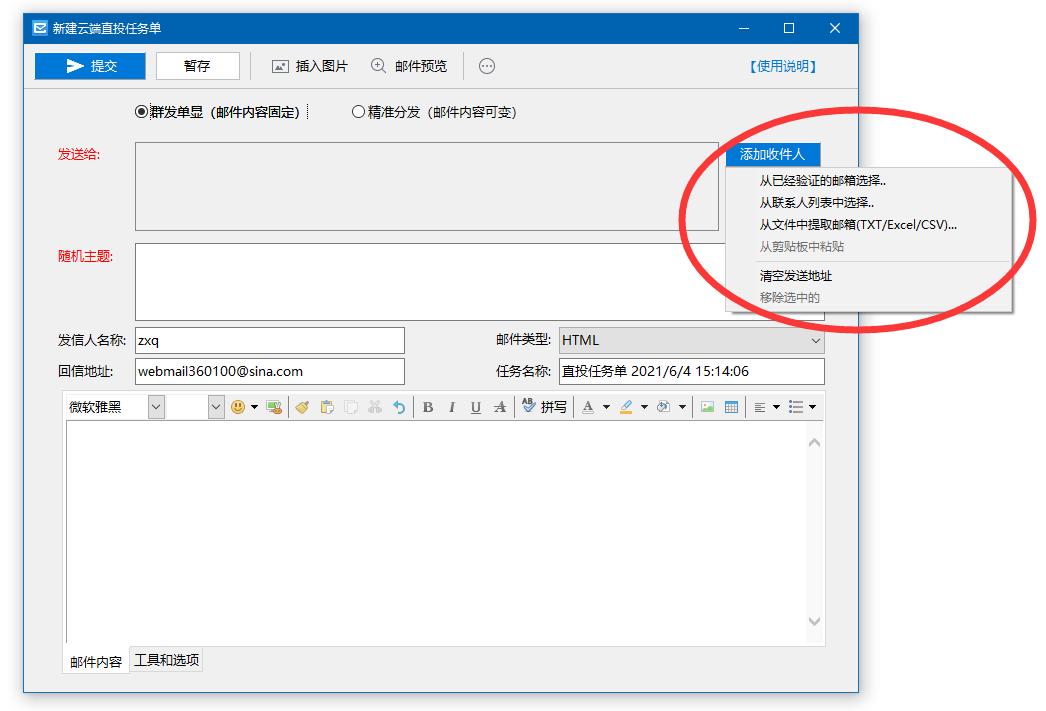Click the undo arrow icon
The width and height of the screenshot is (1046, 711).
pyautogui.click(x=399, y=407)
